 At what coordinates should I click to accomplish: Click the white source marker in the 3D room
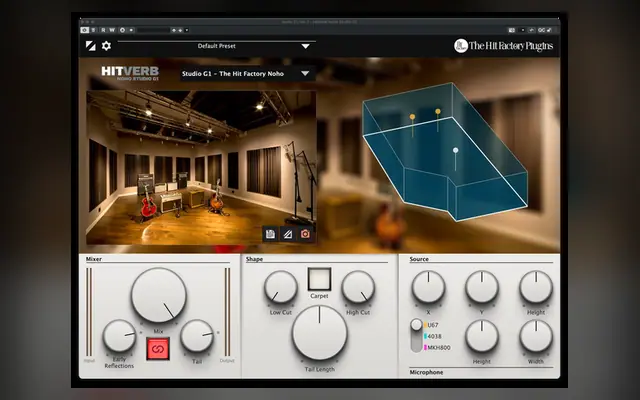456,151
